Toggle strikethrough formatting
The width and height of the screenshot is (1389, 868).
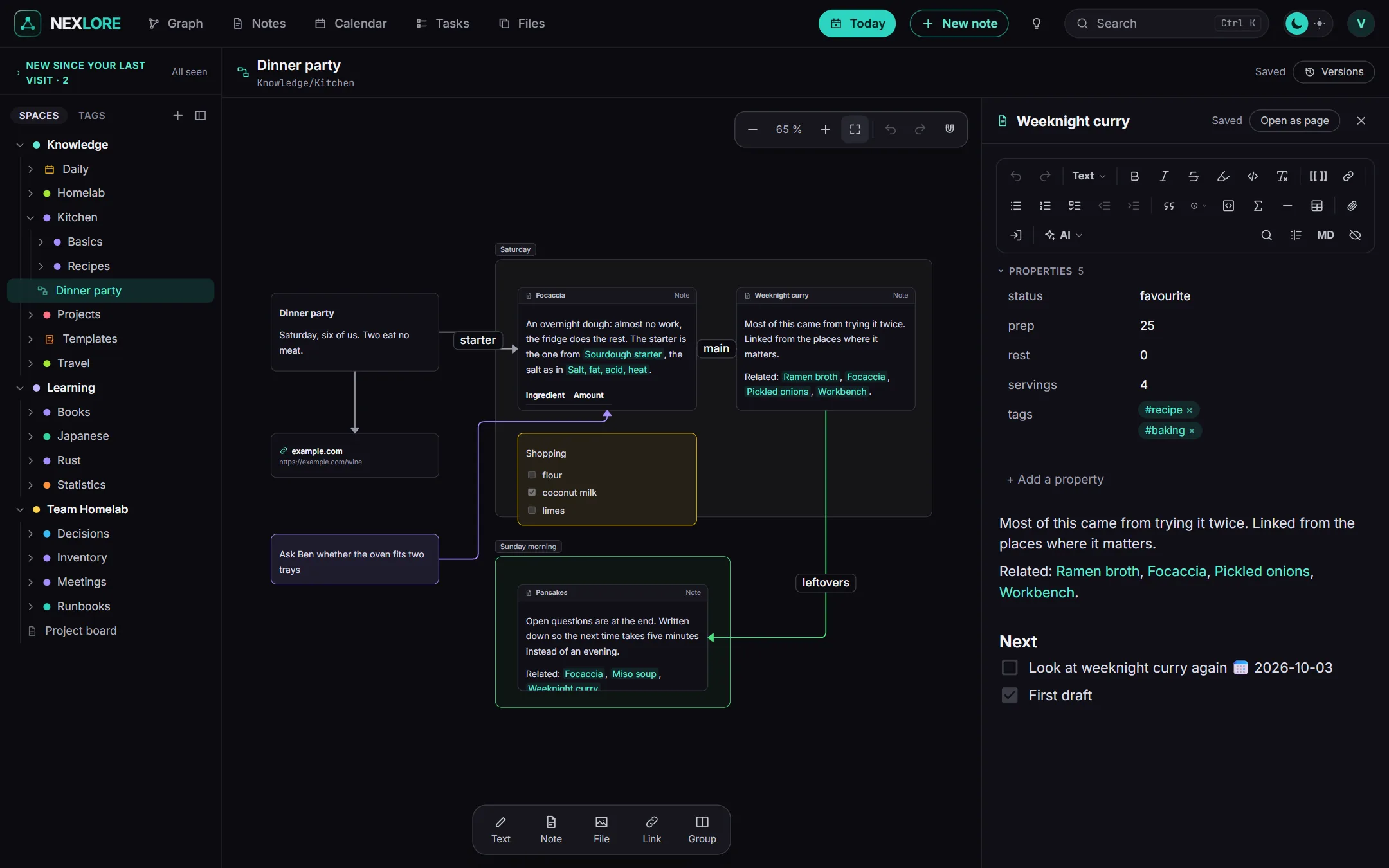click(1194, 176)
